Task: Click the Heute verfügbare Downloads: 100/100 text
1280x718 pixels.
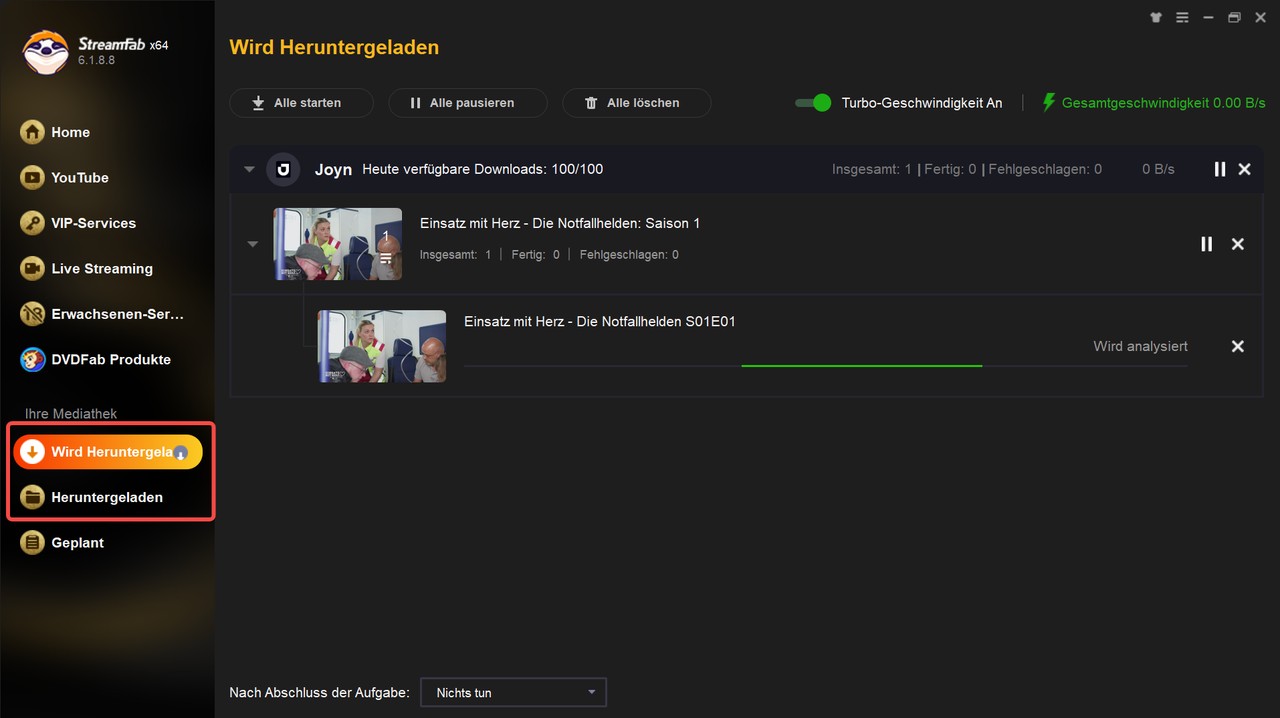Action: 483,169
